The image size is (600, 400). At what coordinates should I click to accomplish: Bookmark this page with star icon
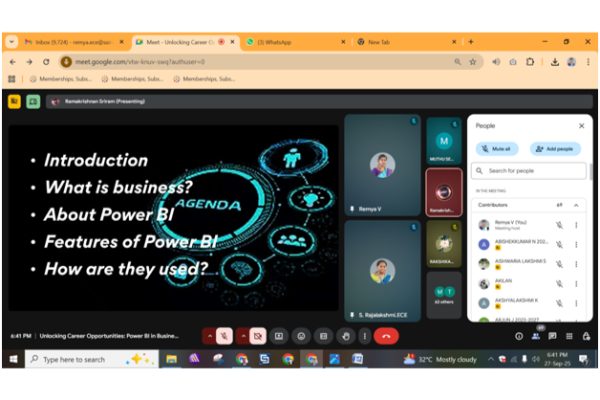pyautogui.click(x=473, y=61)
